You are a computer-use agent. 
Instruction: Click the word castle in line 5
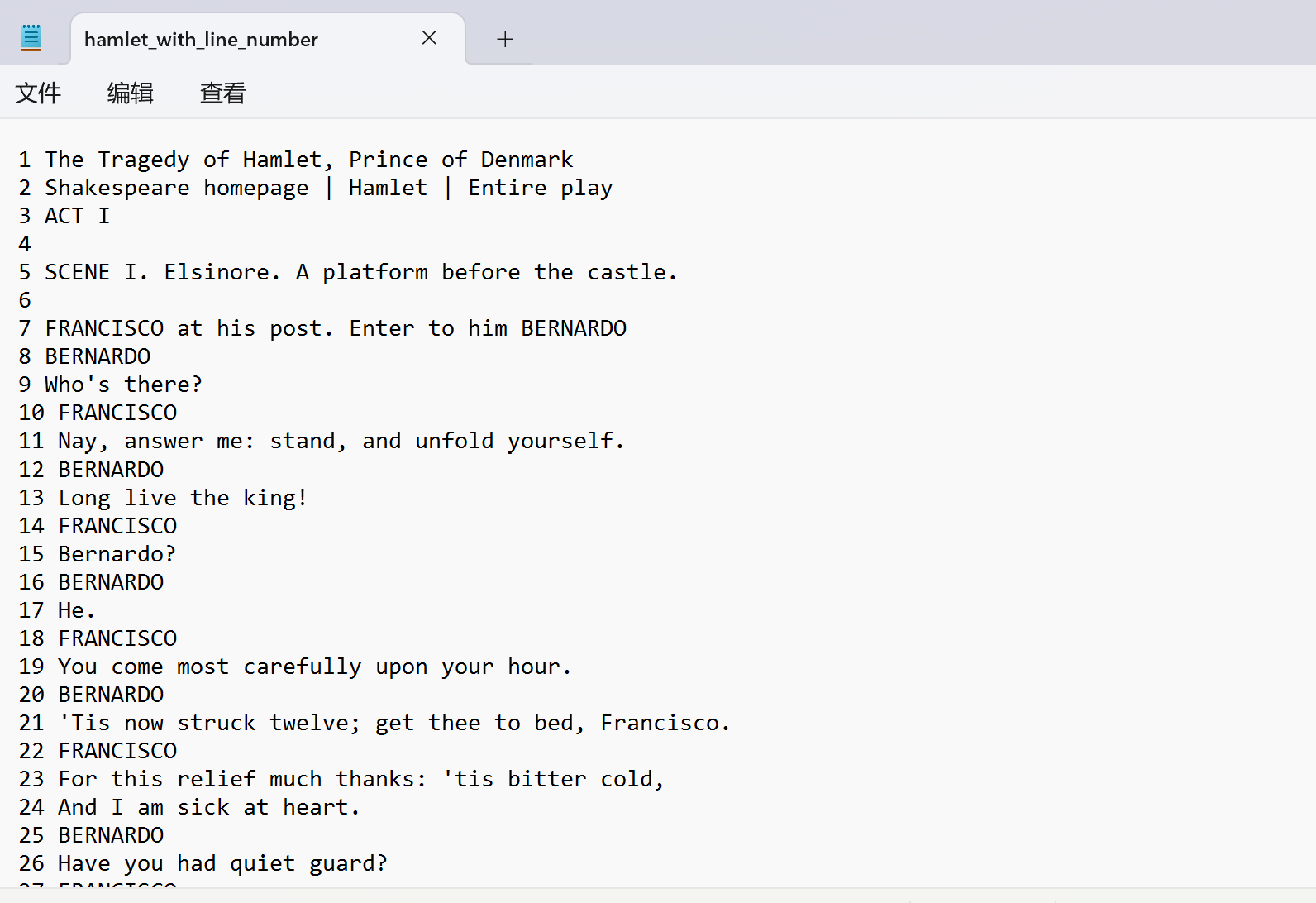627,272
